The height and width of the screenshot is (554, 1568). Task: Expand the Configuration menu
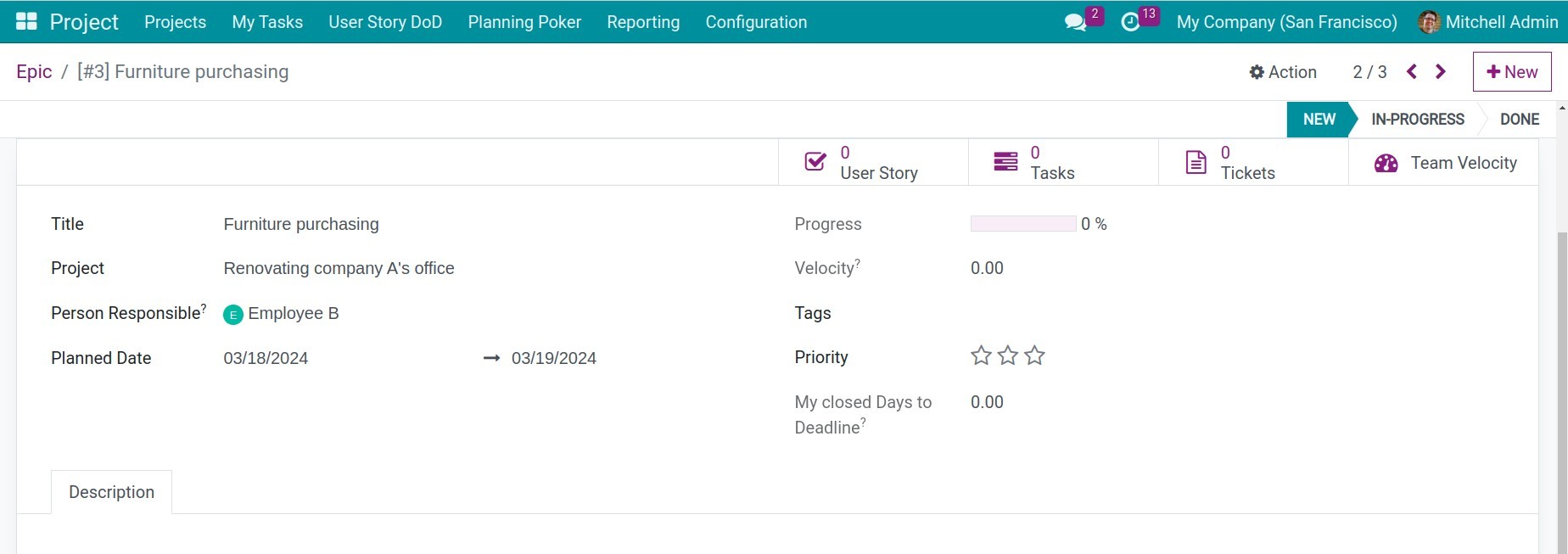coord(756,22)
